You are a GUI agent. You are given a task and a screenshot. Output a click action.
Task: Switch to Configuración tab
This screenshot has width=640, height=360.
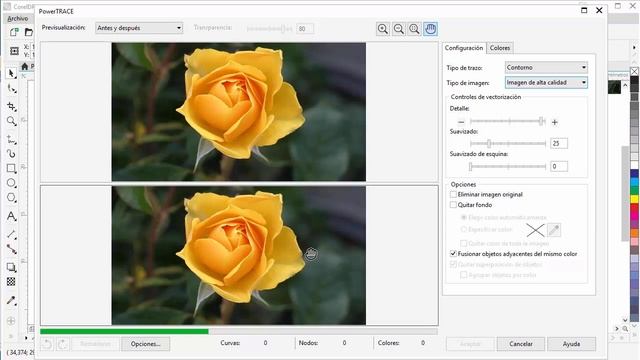coord(464,48)
